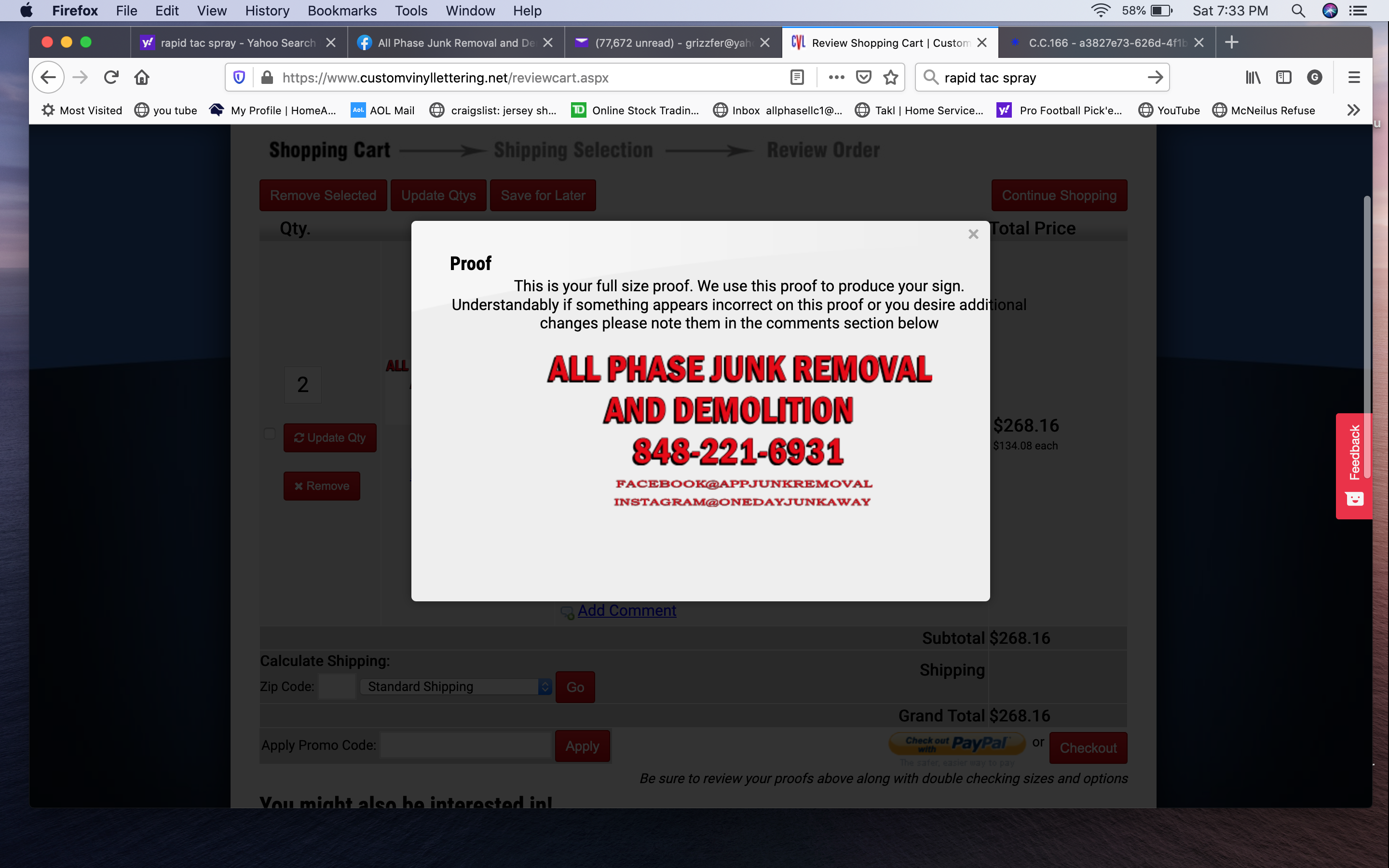Open macOS Spotlight search icon
This screenshot has height=868, width=1389.
coord(1298,11)
